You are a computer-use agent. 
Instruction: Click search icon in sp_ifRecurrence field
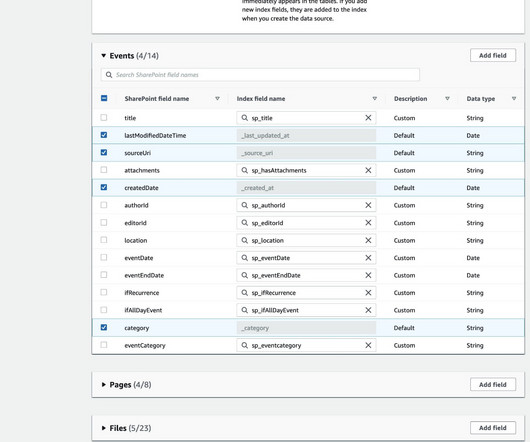pos(244,293)
